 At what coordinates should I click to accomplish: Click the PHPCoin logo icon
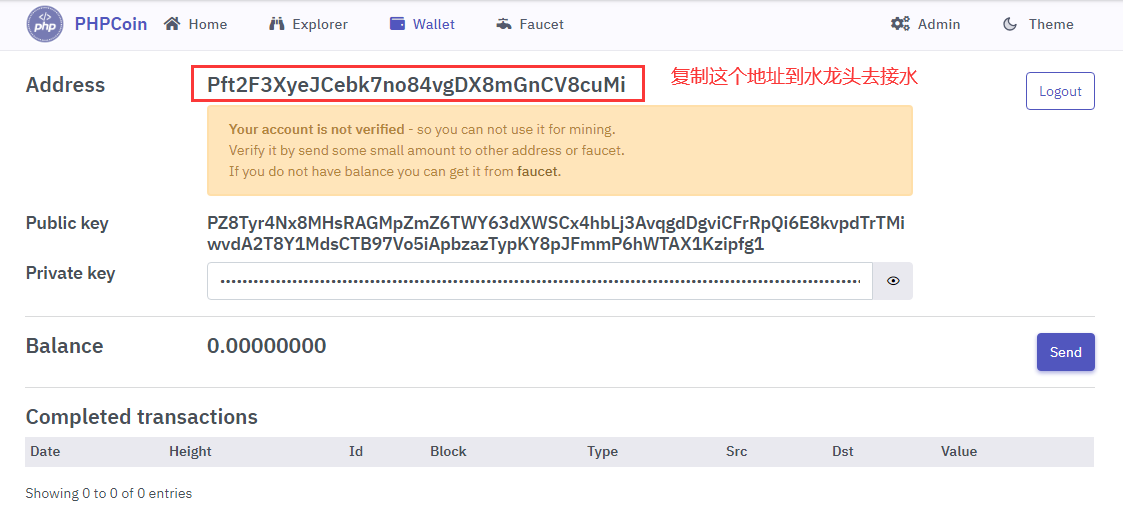[45, 24]
